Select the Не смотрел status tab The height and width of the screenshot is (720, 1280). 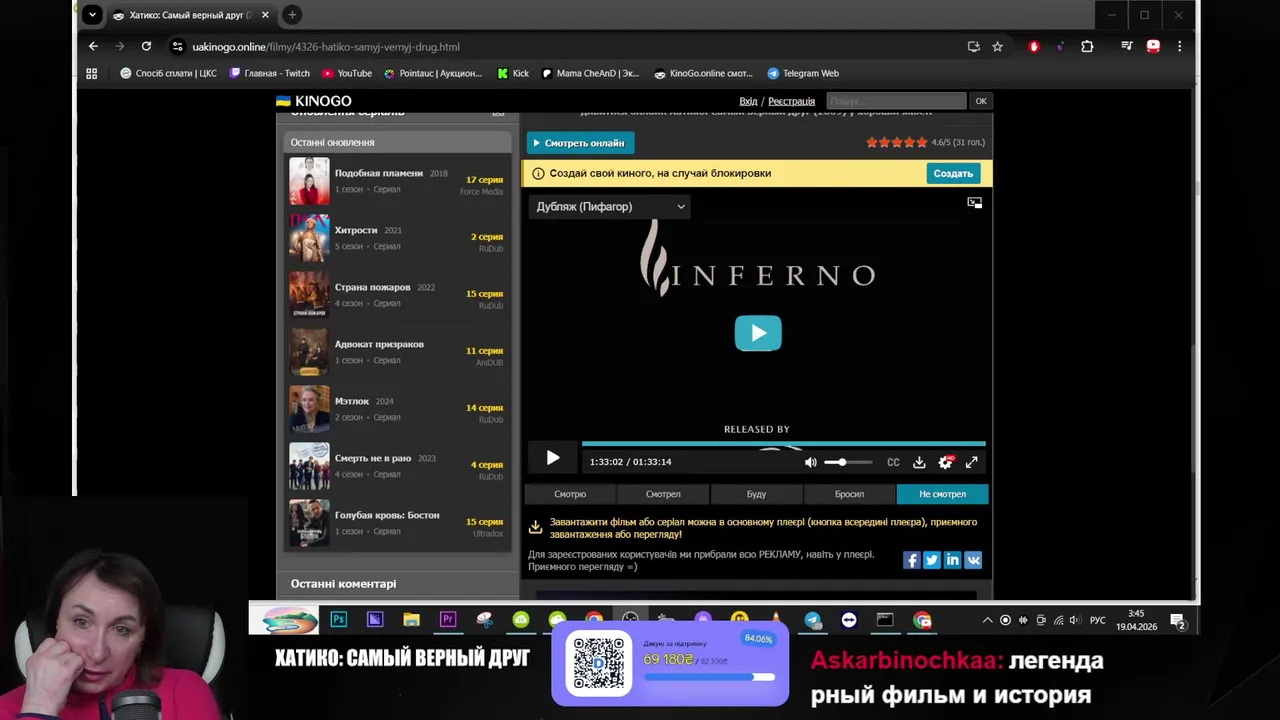942,494
